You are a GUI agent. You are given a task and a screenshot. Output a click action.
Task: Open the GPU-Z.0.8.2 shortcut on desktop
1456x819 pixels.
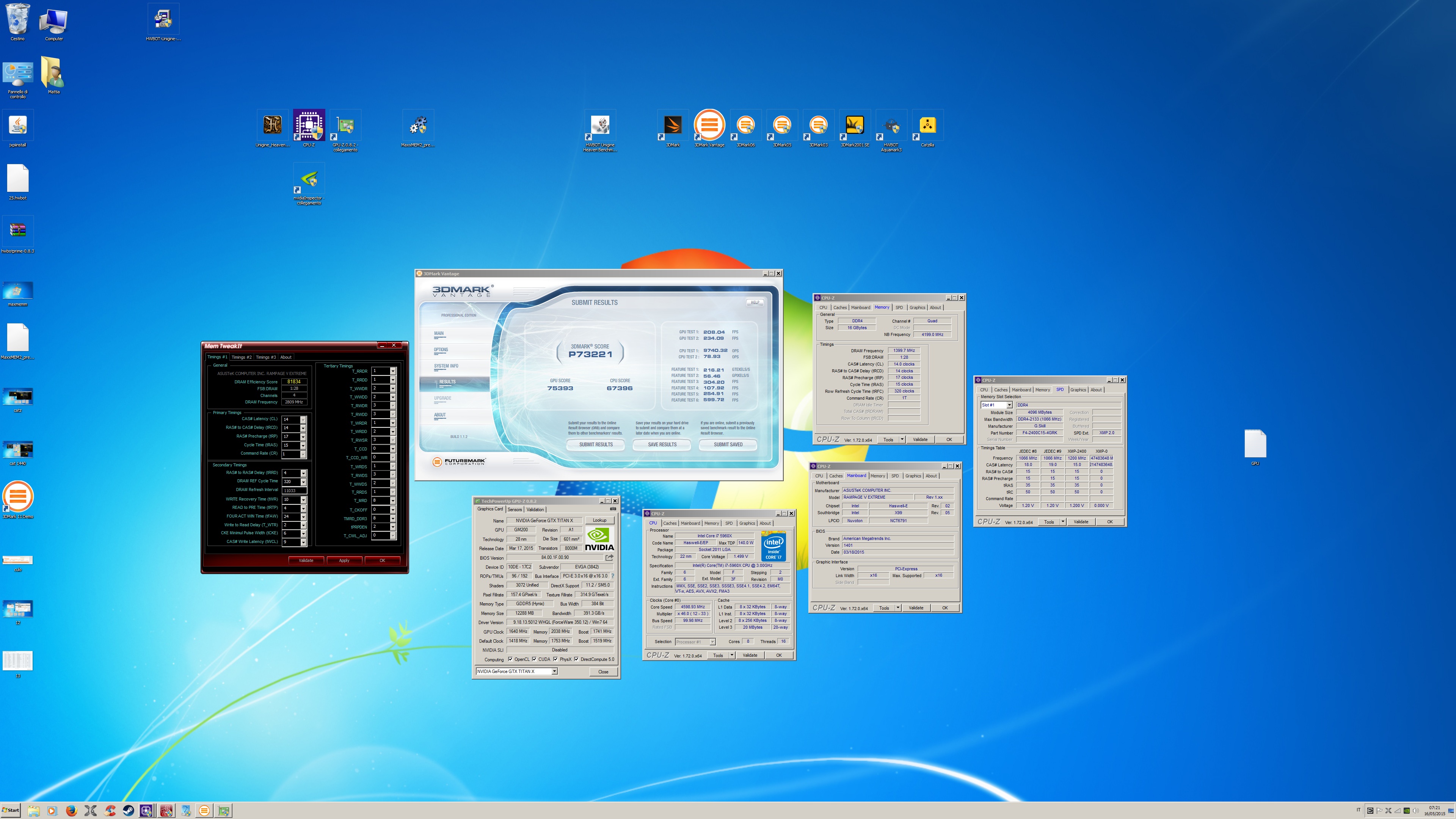[x=345, y=130]
